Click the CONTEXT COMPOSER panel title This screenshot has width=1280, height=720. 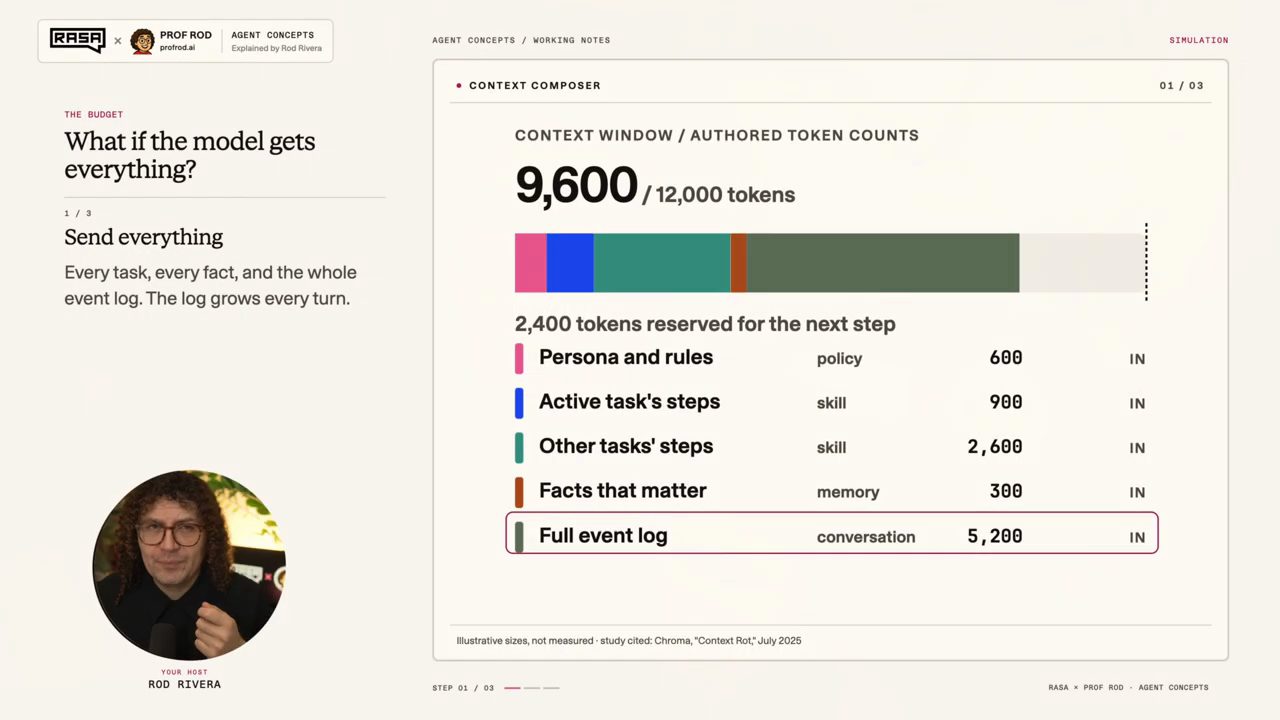click(535, 86)
